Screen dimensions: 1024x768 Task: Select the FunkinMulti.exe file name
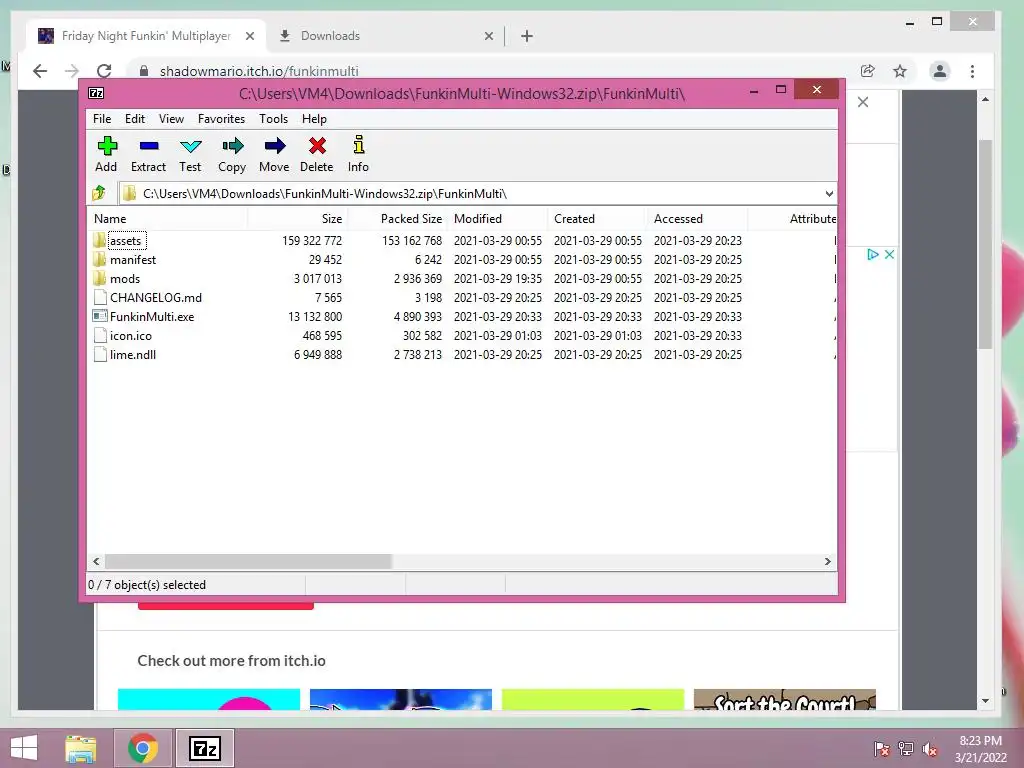(152, 317)
